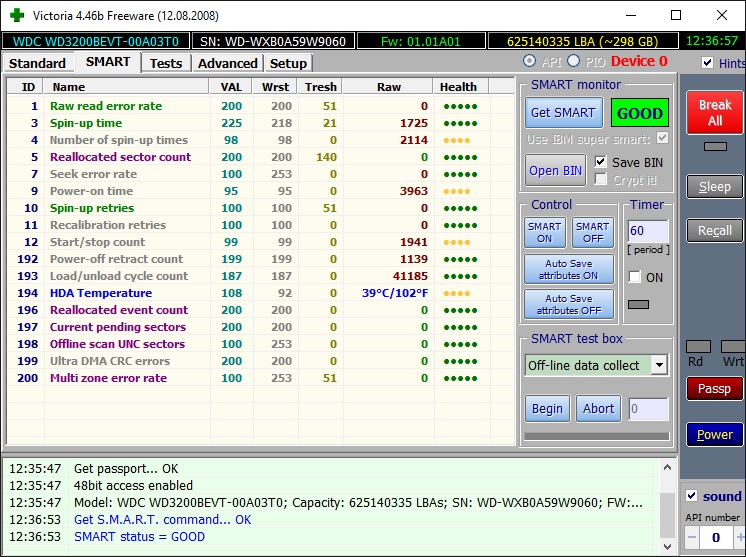
Task: Click the Wrst column header
Action: pyautogui.click(x=275, y=87)
